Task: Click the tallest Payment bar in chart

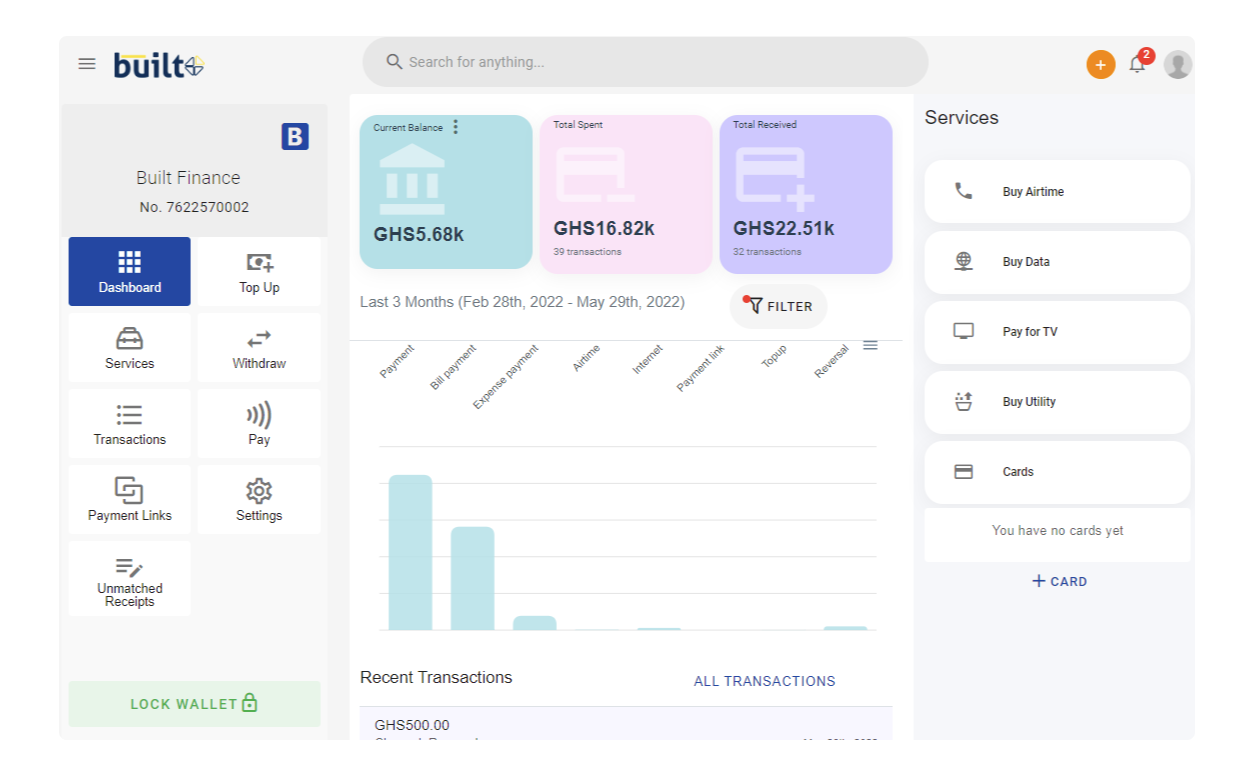Action: tap(410, 552)
